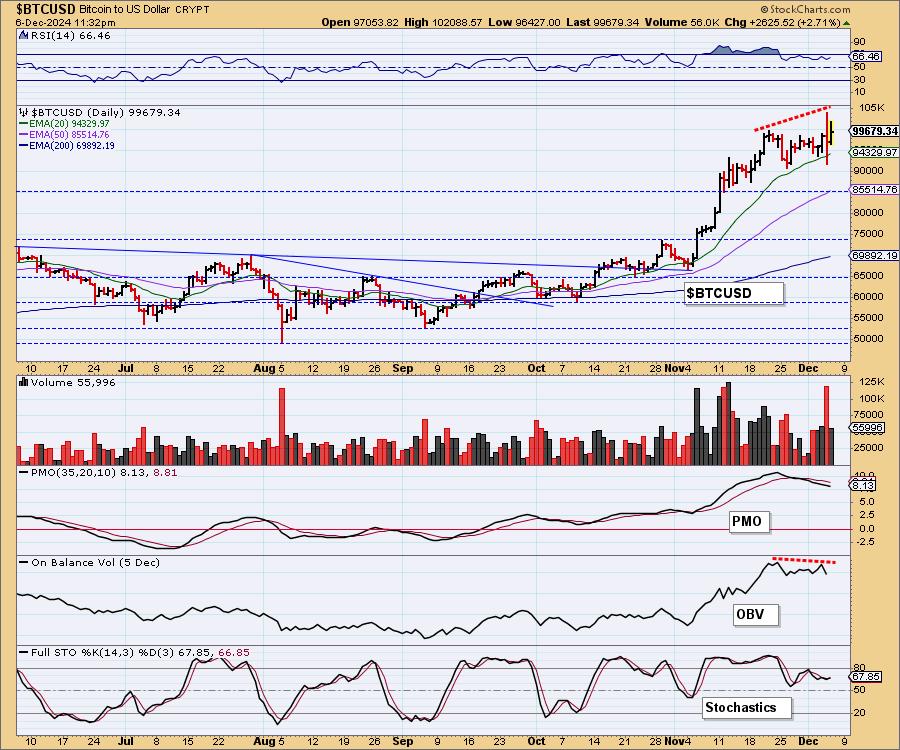This screenshot has width=900, height=750.
Task: Click the 67.85 stochastics value tag
Action: (866, 677)
